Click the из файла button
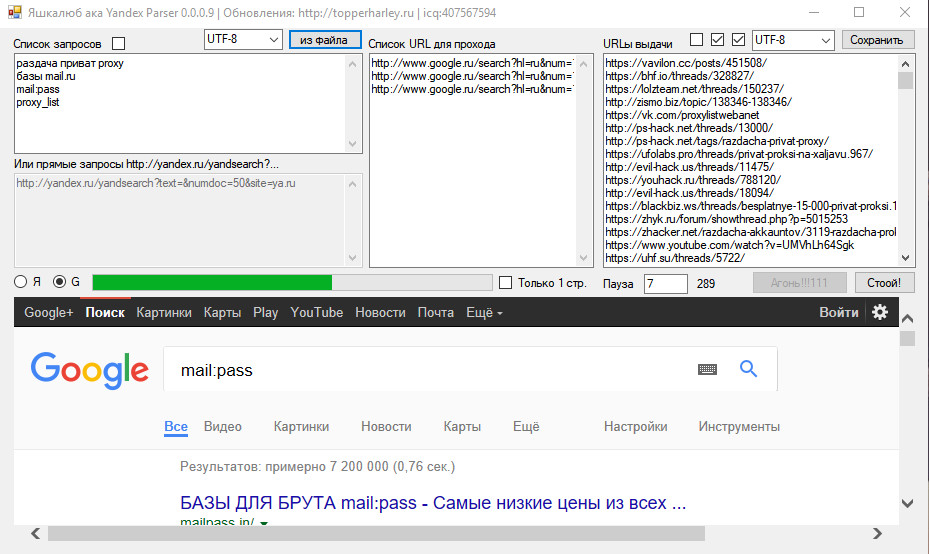The height and width of the screenshot is (554, 929). pos(325,40)
